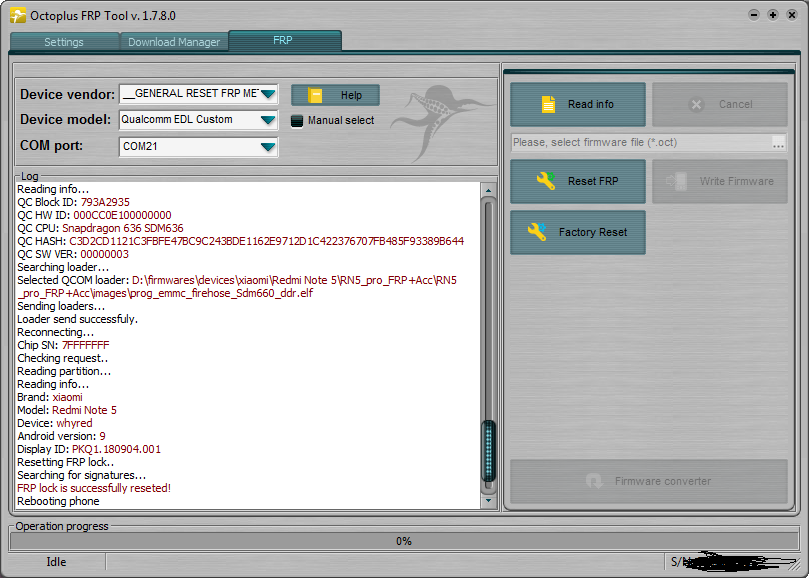The height and width of the screenshot is (578, 812).
Task: Click the 'Checking request..' log line
Action: coord(63,358)
